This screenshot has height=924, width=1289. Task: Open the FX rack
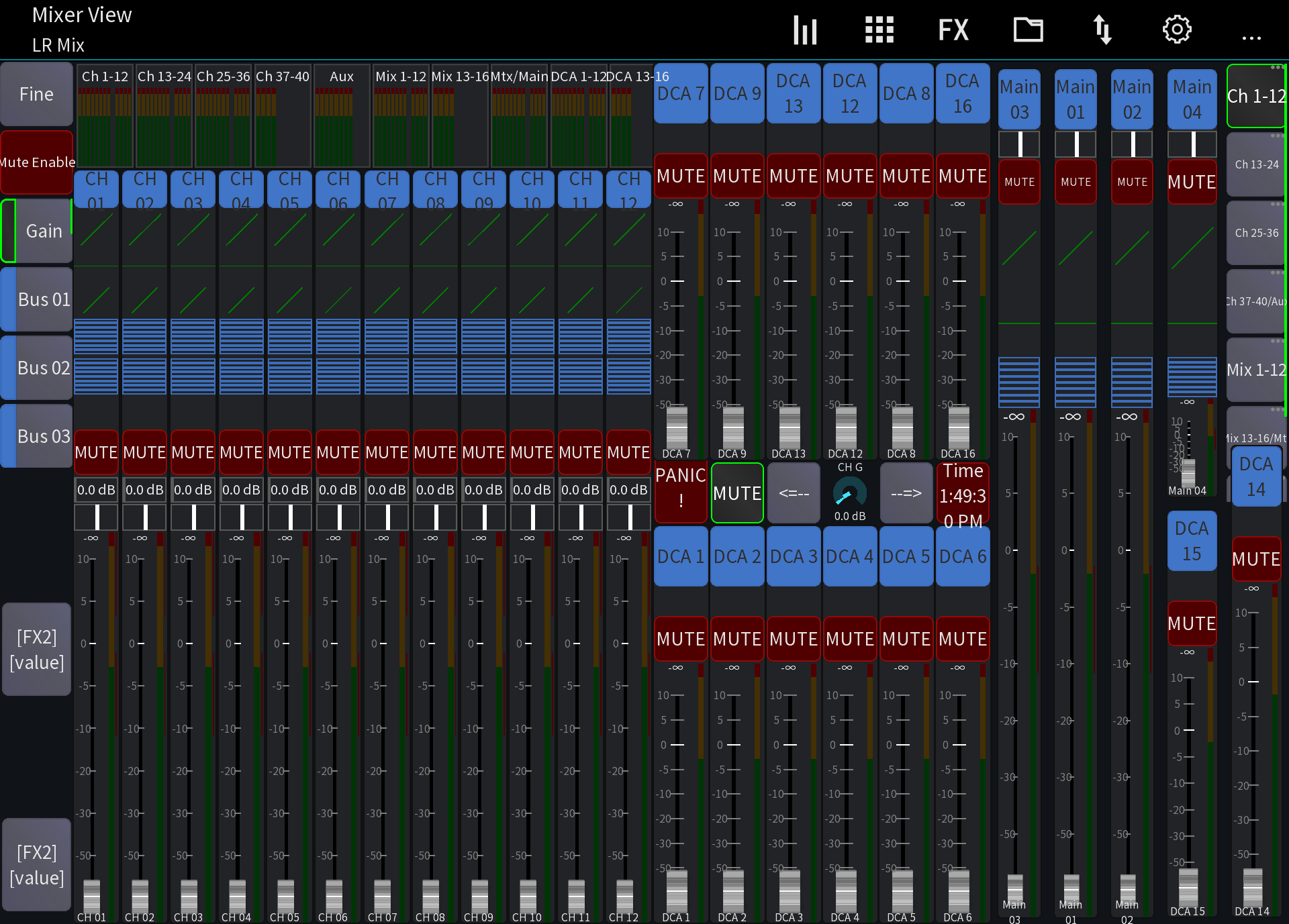(x=953, y=30)
